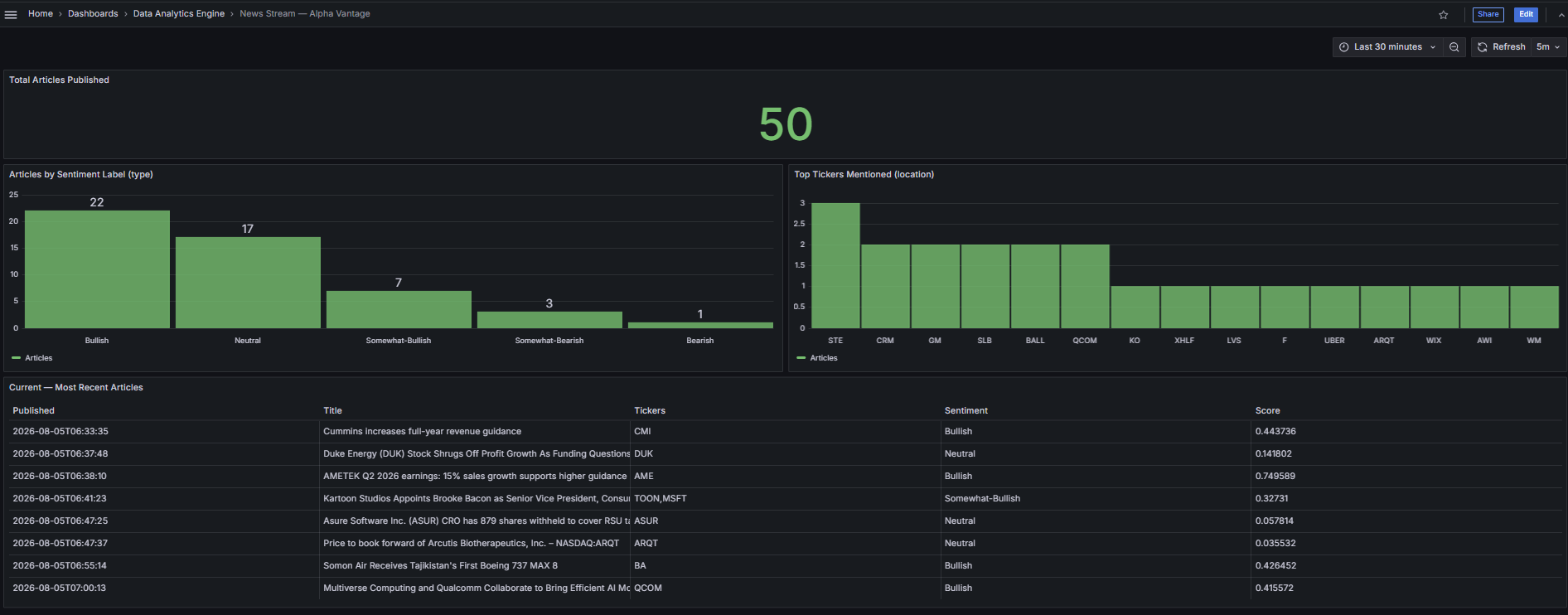Viewport: 1568px width, 615px height.
Task: Click the Cummins increases full-year revenue guidance title
Action: point(422,432)
